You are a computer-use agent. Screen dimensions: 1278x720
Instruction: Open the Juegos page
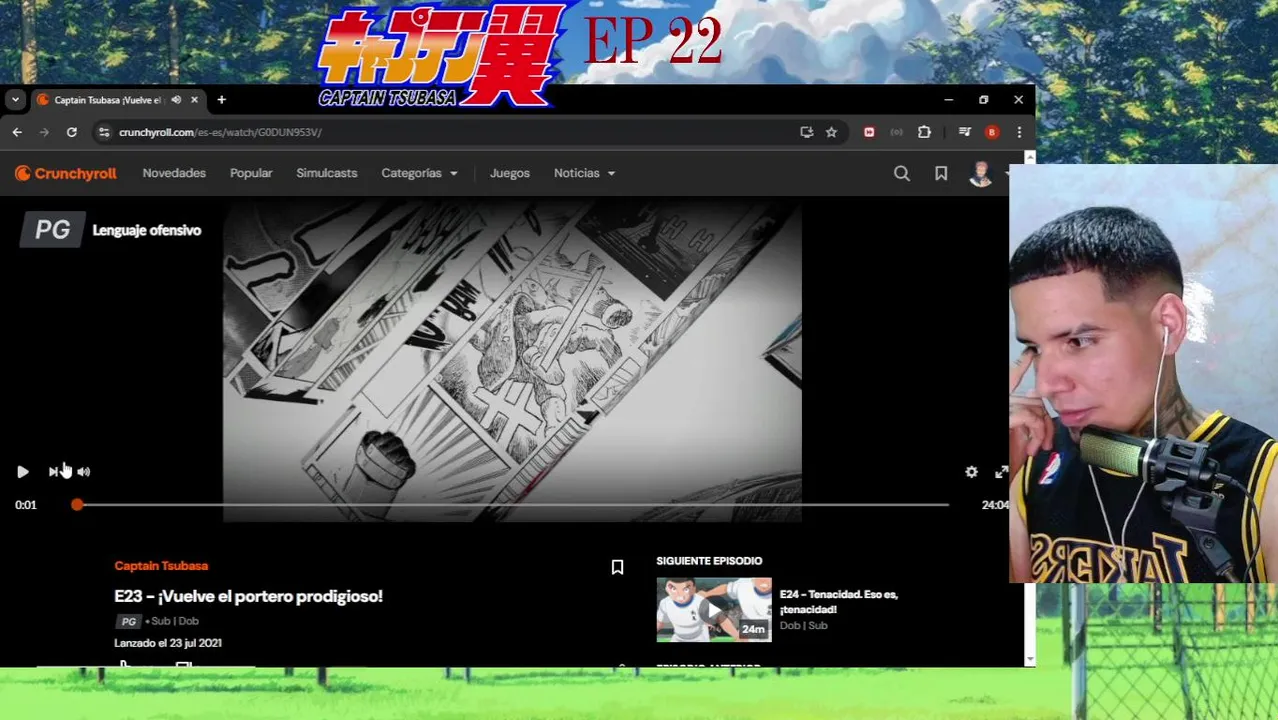pos(510,173)
